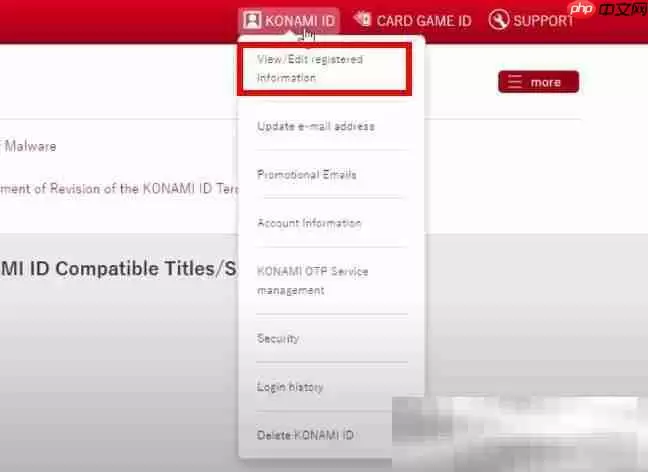The width and height of the screenshot is (648, 472).
Task: Go to Account Information
Action: [x=309, y=223]
